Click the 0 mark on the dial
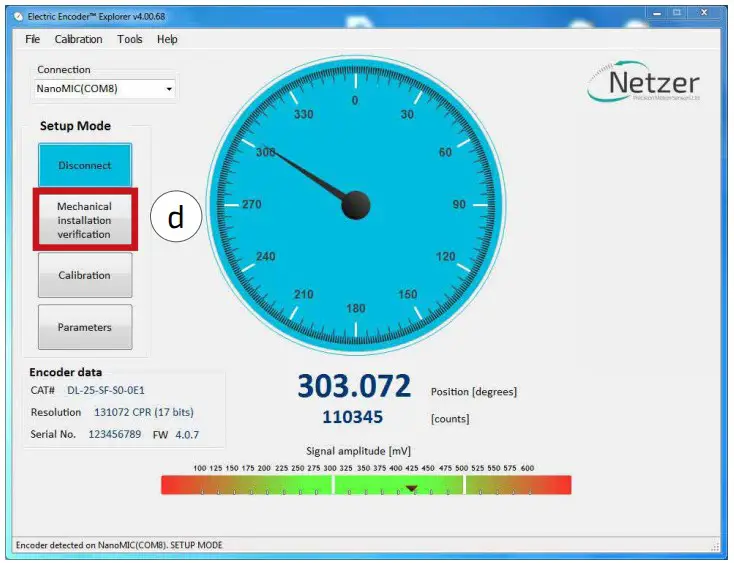 click(355, 101)
